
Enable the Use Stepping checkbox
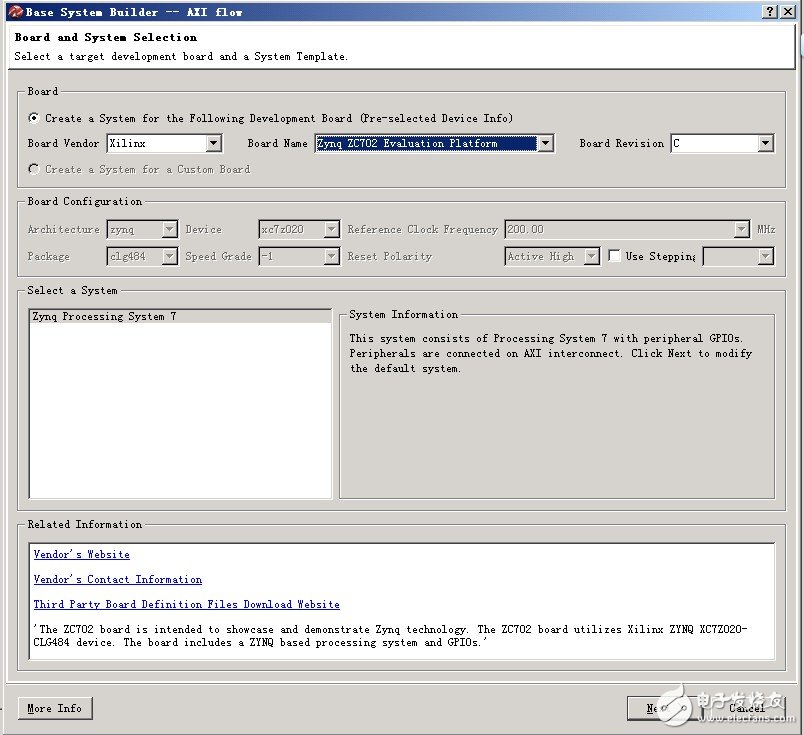click(614, 256)
